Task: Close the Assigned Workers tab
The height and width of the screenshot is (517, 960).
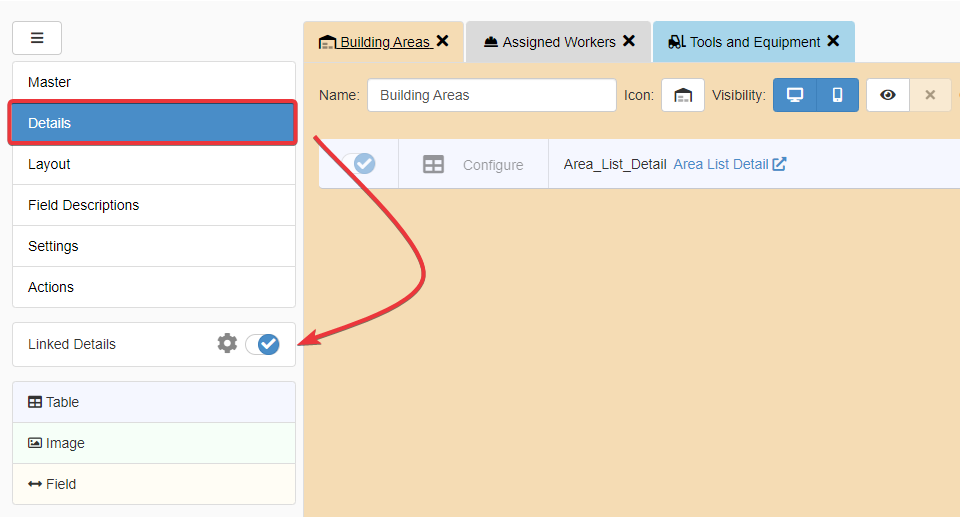Action: (629, 41)
